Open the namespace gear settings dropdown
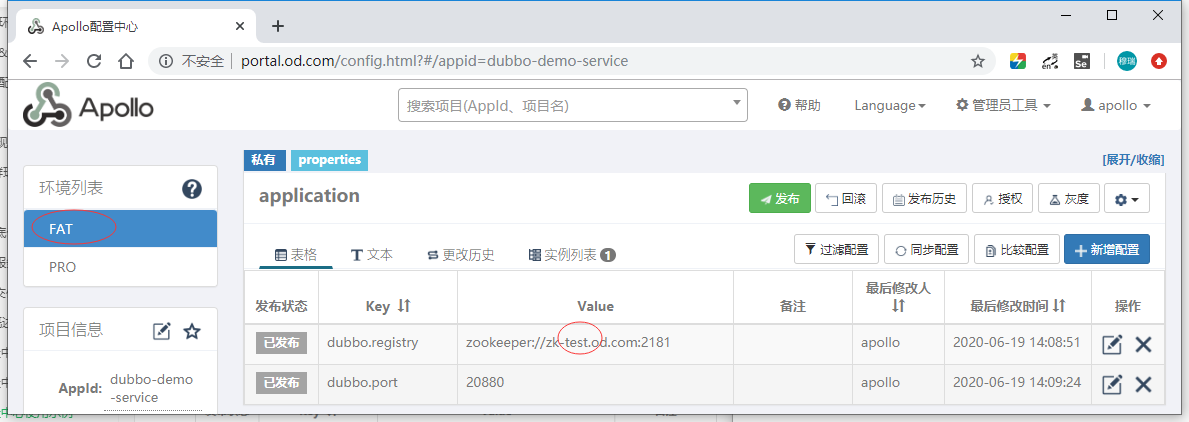Image resolution: width=1189 pixels, height=422 pixels. tap(1127, 199)
